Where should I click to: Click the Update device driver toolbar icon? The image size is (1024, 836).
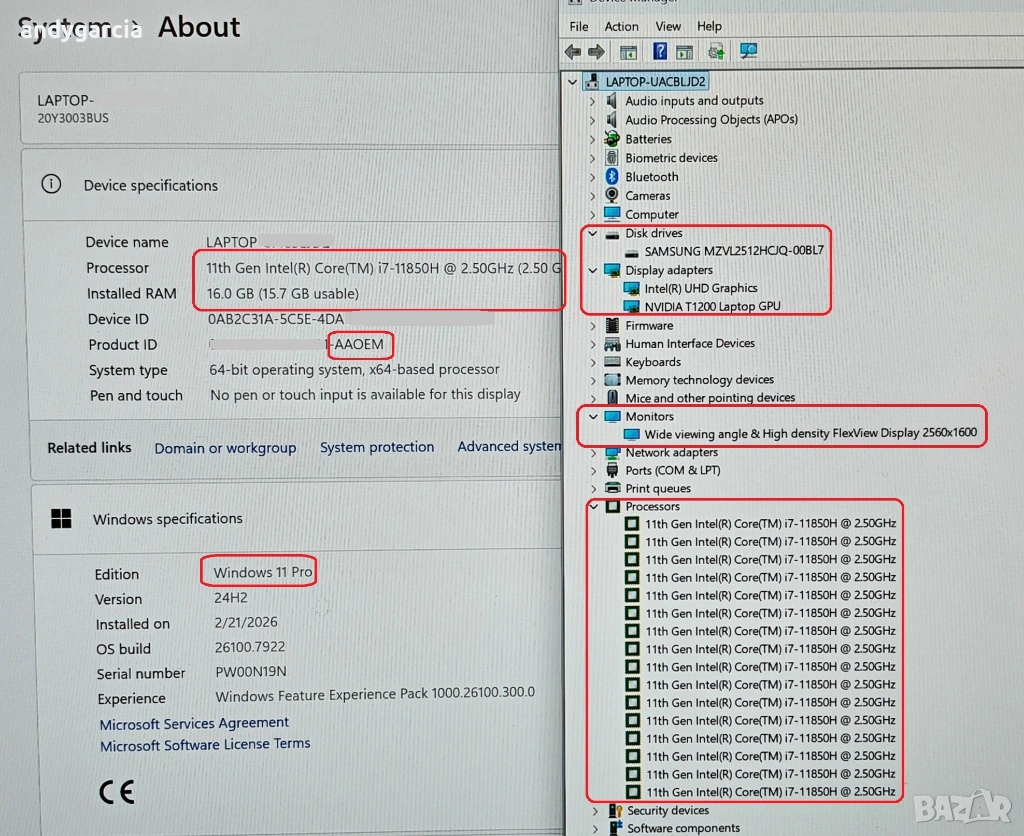[716, 52]
